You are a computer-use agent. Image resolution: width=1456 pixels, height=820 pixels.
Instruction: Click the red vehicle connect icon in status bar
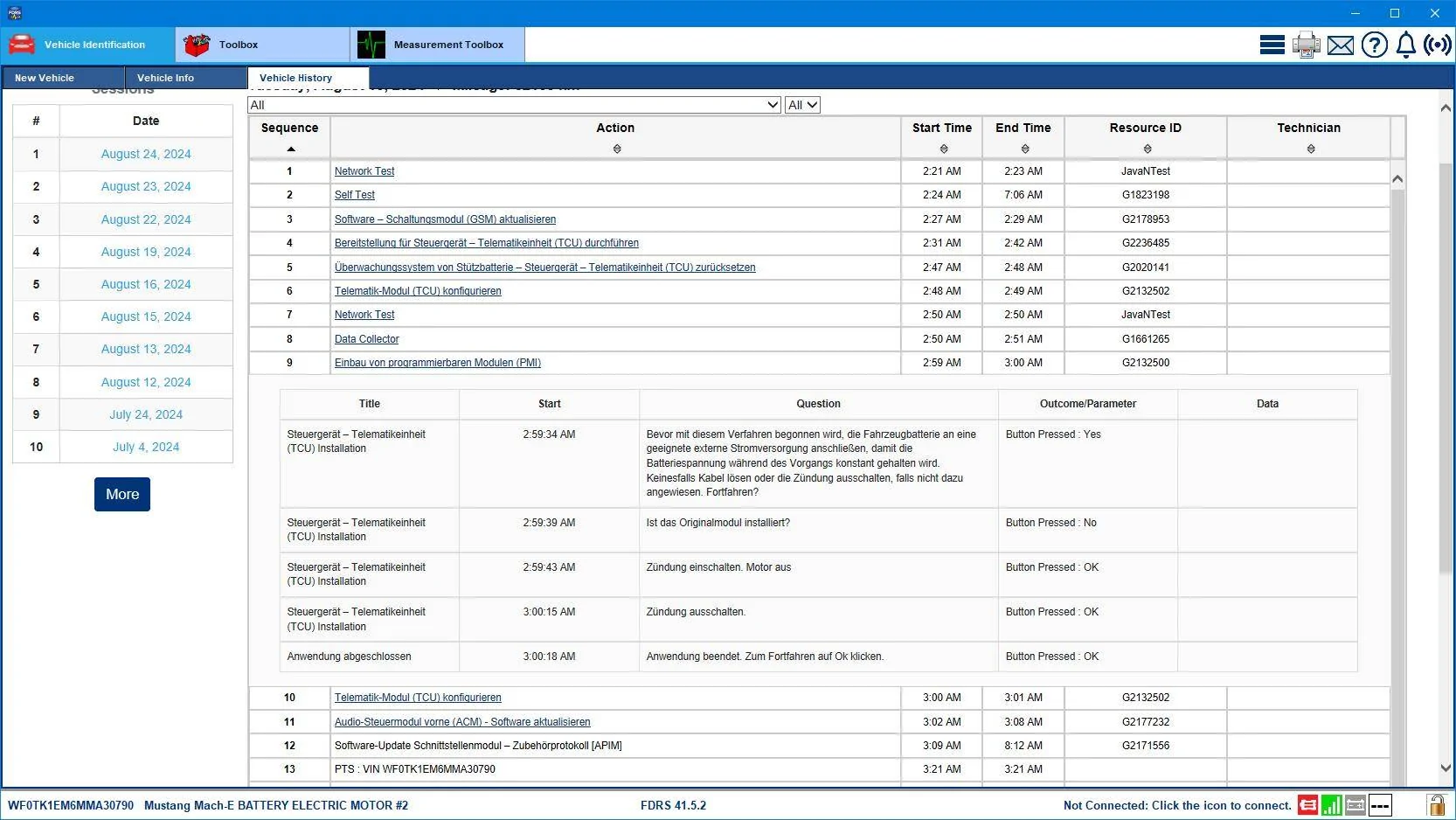(x=1307, y=805)
